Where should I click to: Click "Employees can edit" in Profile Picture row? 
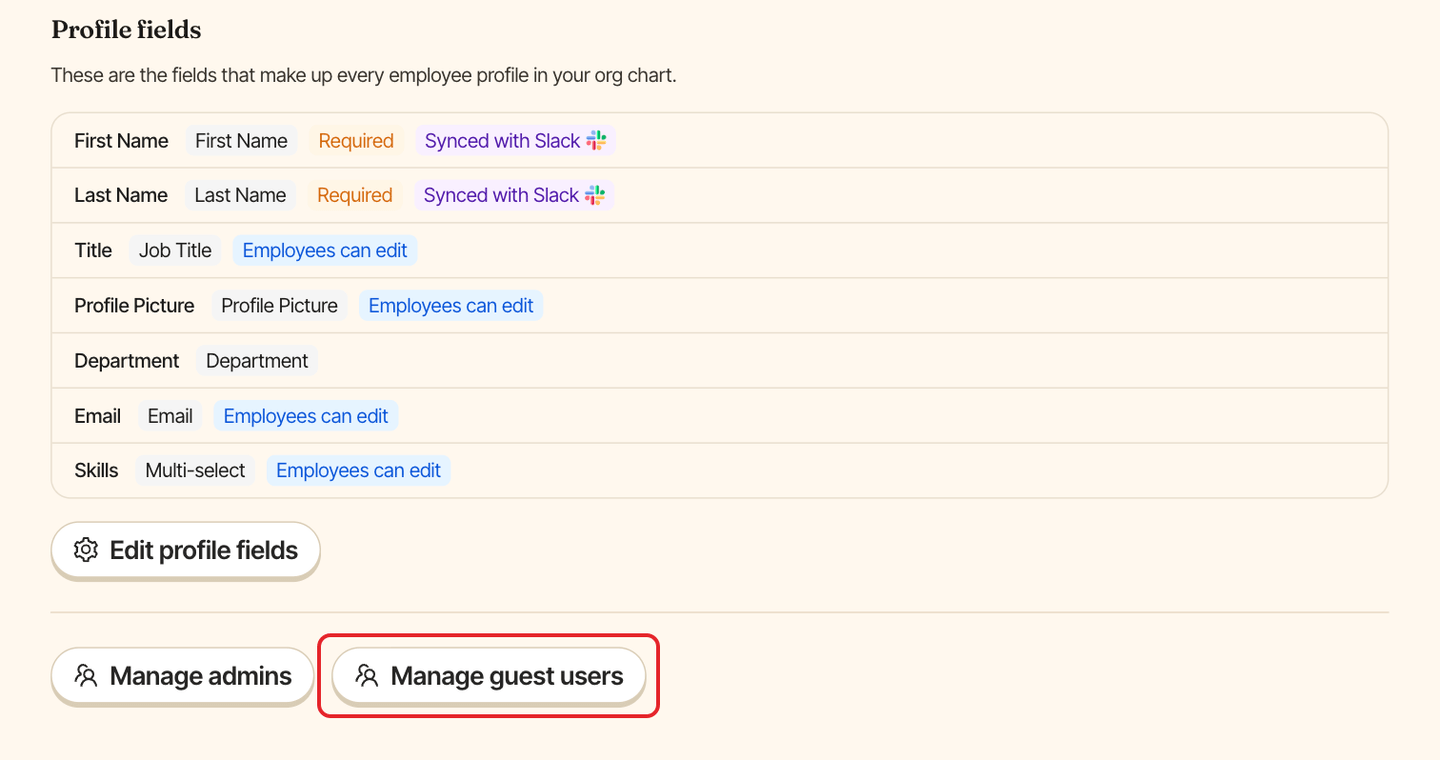point(451,305)
